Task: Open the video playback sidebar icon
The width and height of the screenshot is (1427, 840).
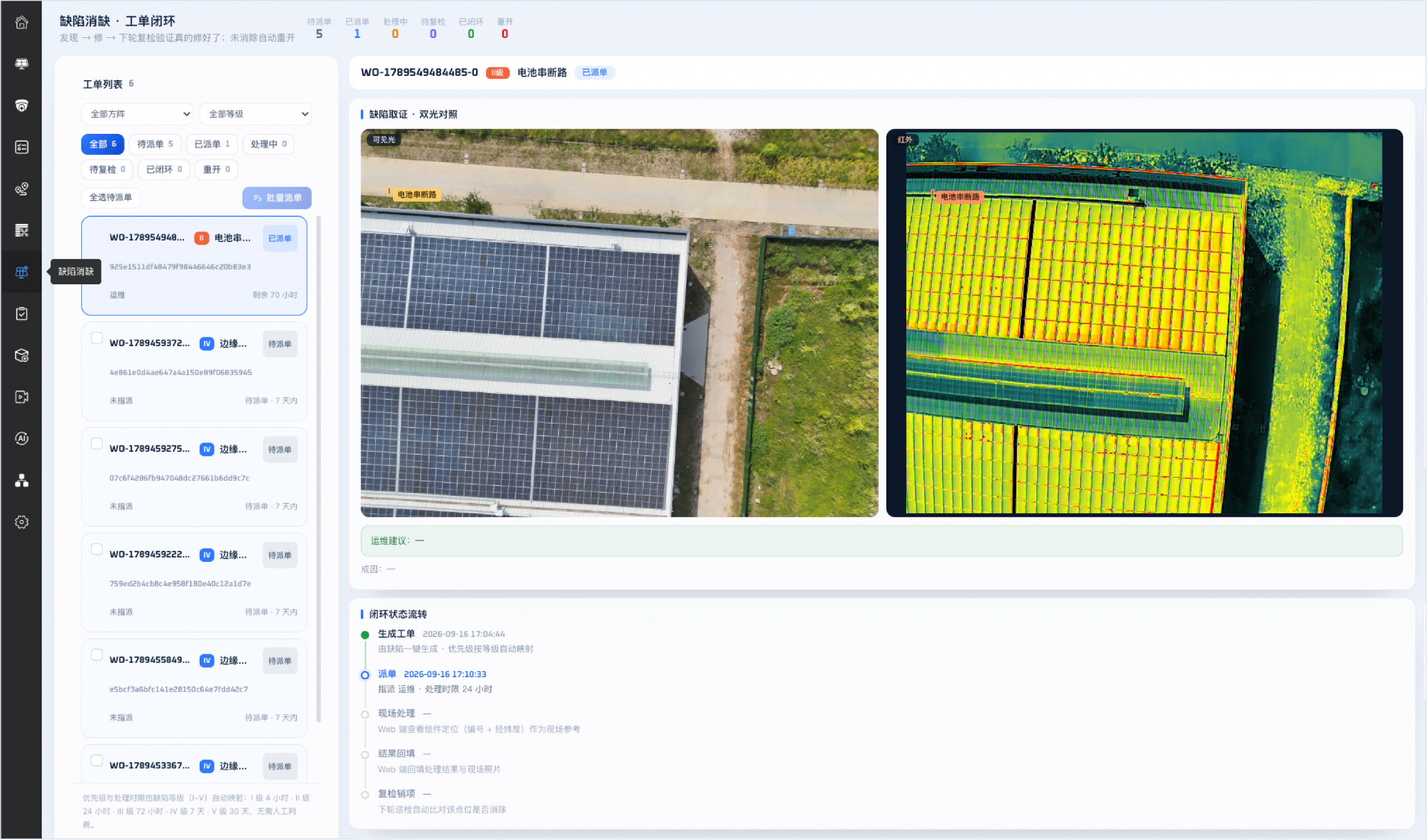Action: pyautogui.click(x=22, y=397)
